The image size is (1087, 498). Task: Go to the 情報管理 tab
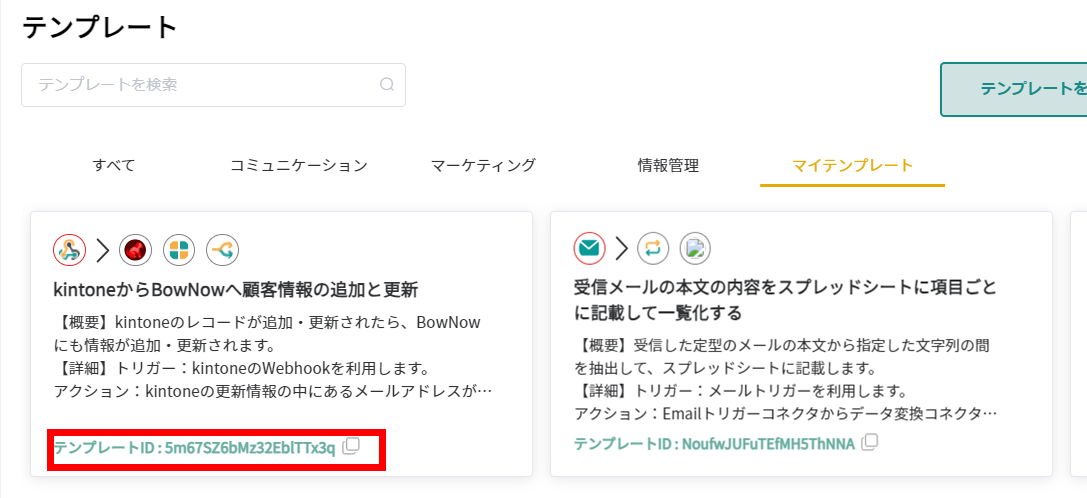[668, 165]
